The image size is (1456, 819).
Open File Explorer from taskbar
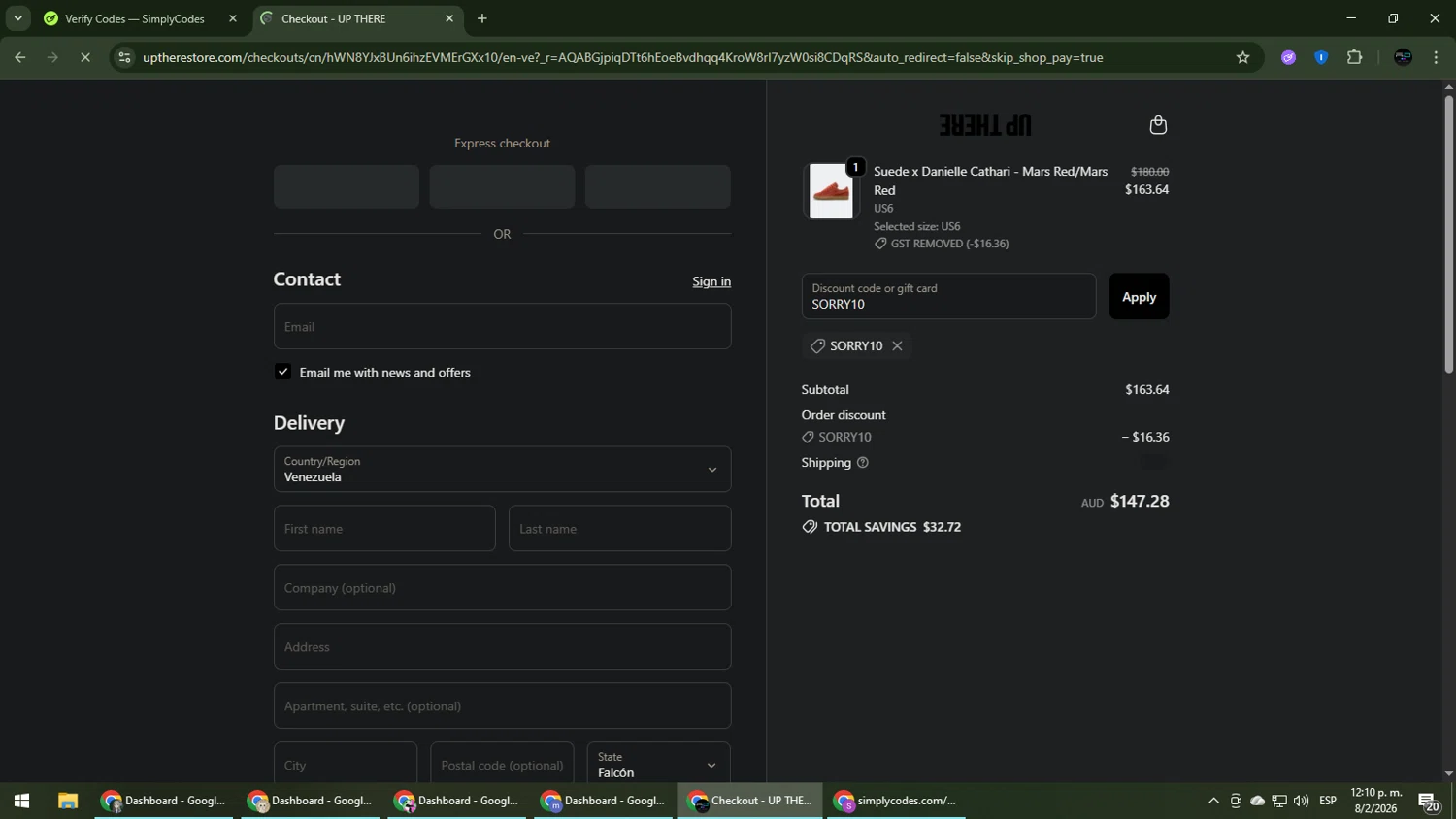tap(67, 801)
